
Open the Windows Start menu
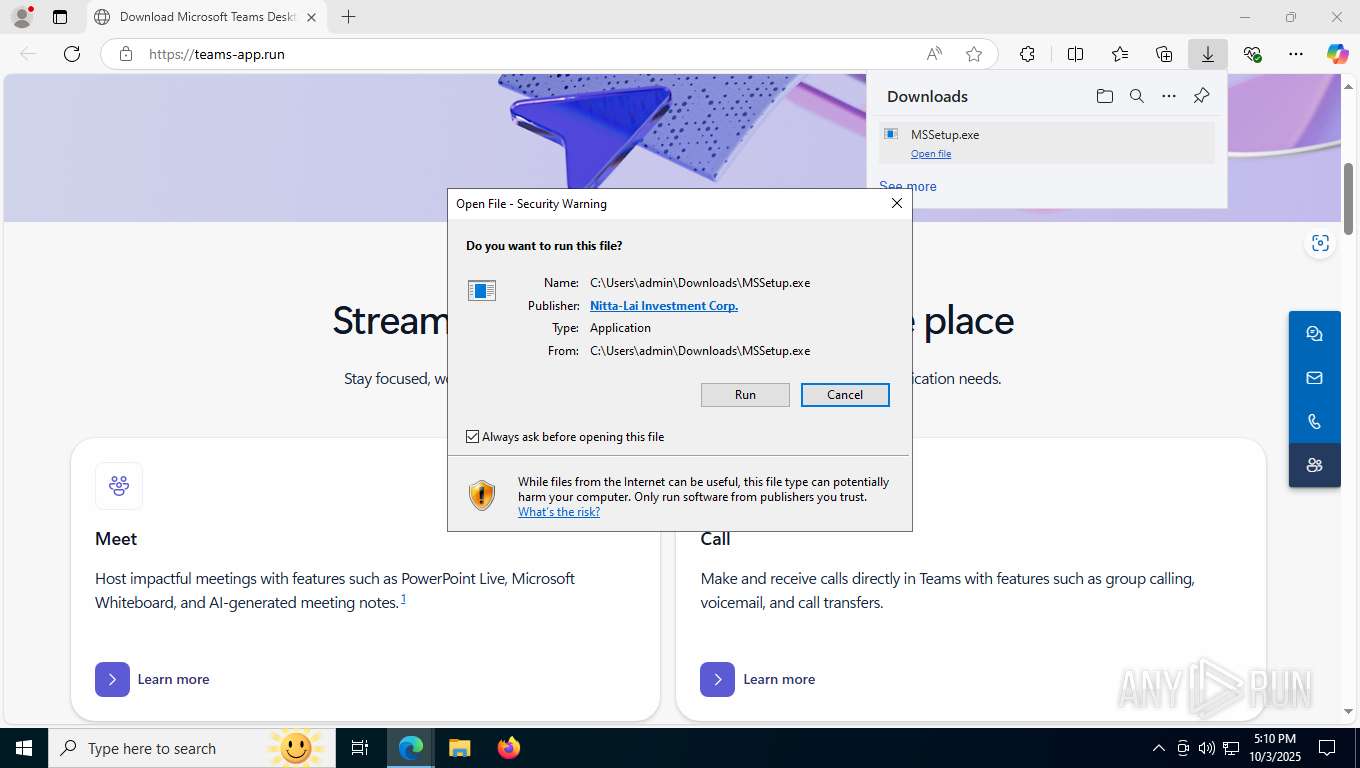[x=24, y=748]
